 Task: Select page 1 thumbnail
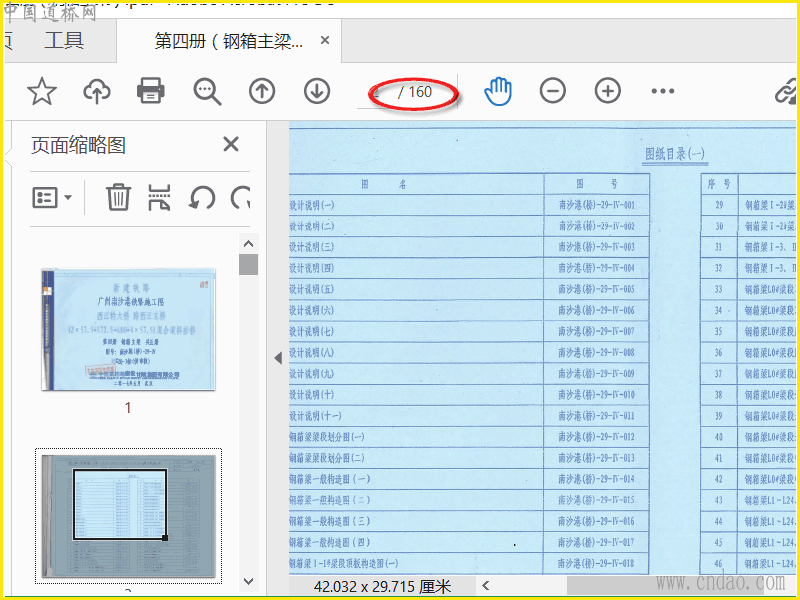coord(129,329)
